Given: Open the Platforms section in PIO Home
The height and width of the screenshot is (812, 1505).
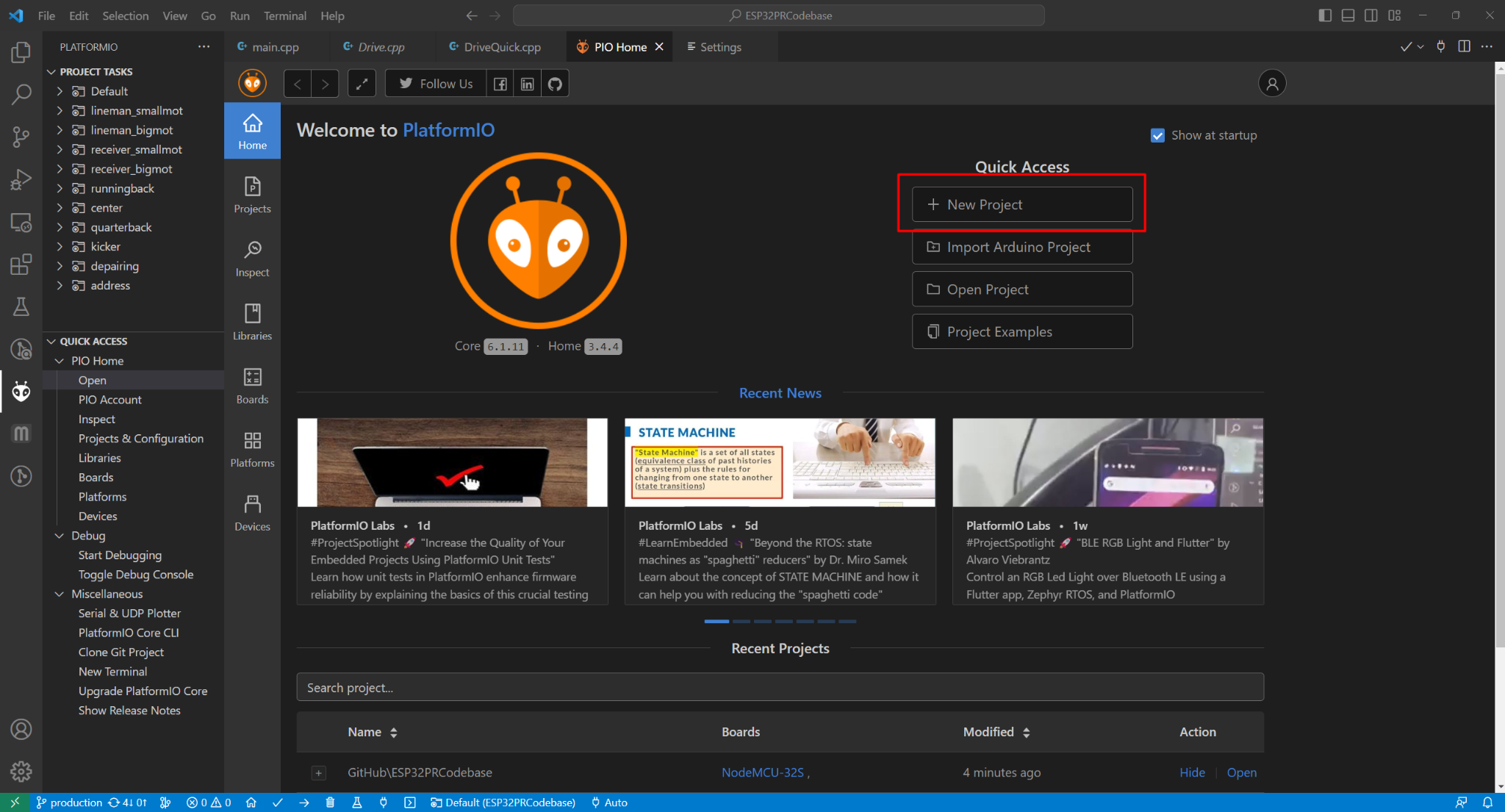Looking at the screenshot, I should tap(252, 449).
